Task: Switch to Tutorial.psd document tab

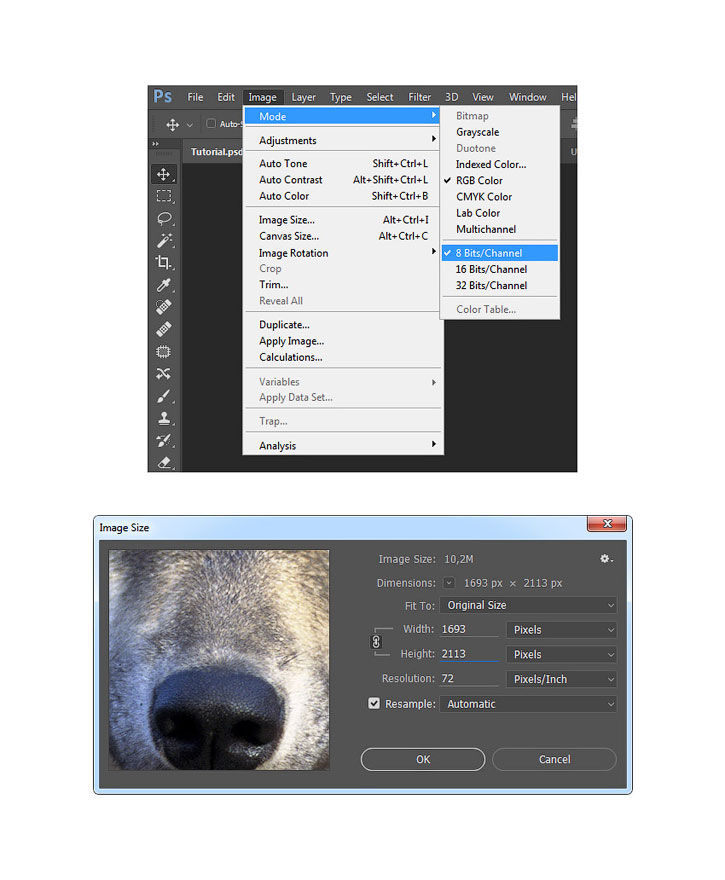Action: click(x=215, y=152)
